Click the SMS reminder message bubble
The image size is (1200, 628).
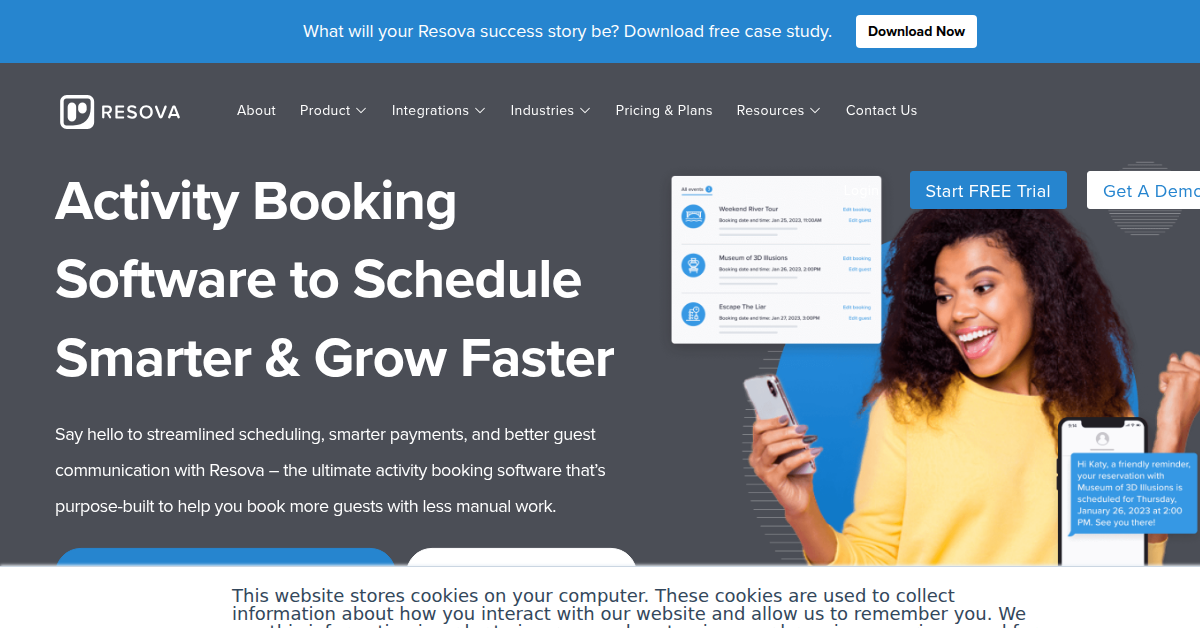coord(1133,493)
